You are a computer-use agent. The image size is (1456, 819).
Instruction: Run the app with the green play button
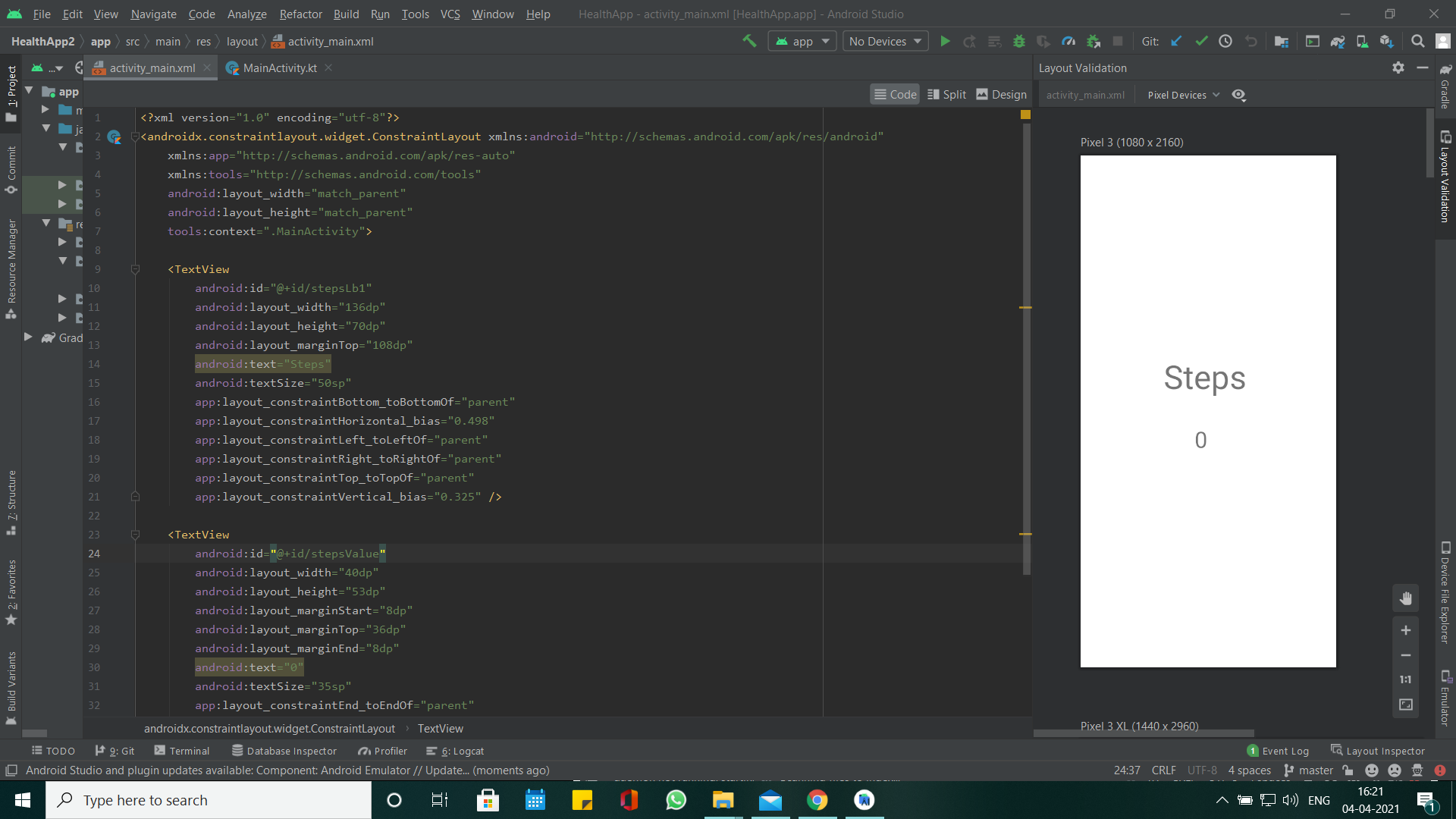[x=945, y=41]
